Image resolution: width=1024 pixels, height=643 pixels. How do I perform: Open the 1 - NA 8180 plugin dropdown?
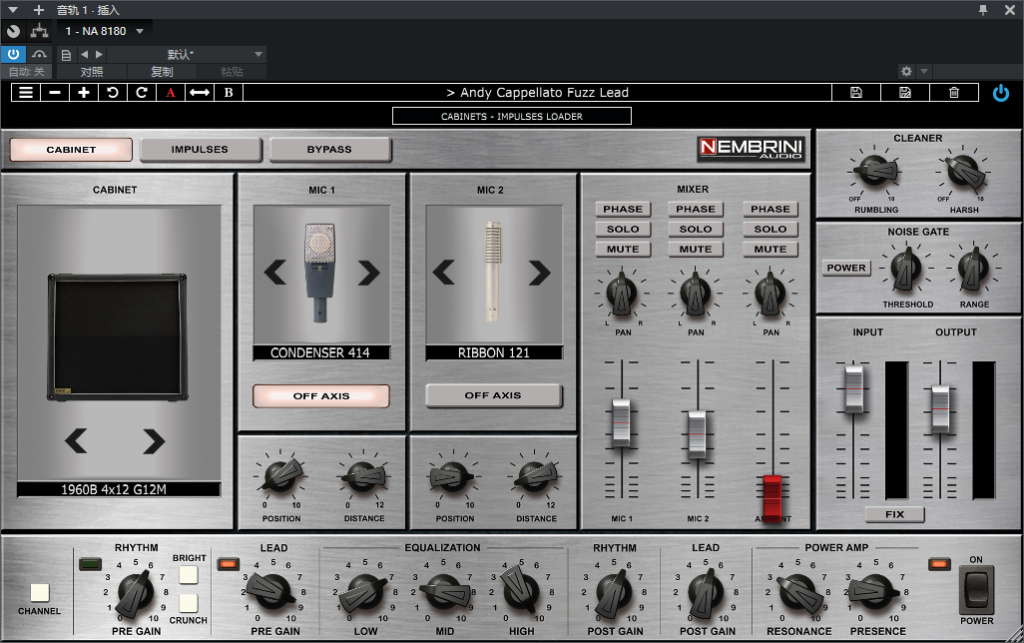click(x=140, y=31)
